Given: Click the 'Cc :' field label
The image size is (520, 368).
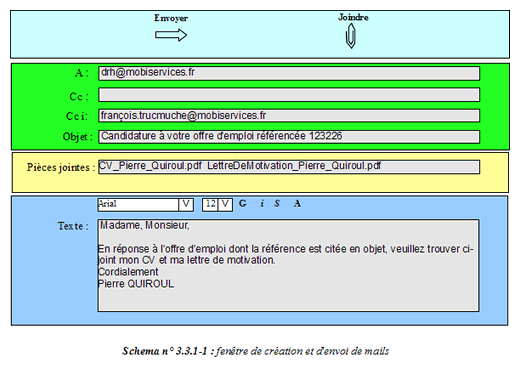Looking at the screenshot, I should tap(79, 96).
